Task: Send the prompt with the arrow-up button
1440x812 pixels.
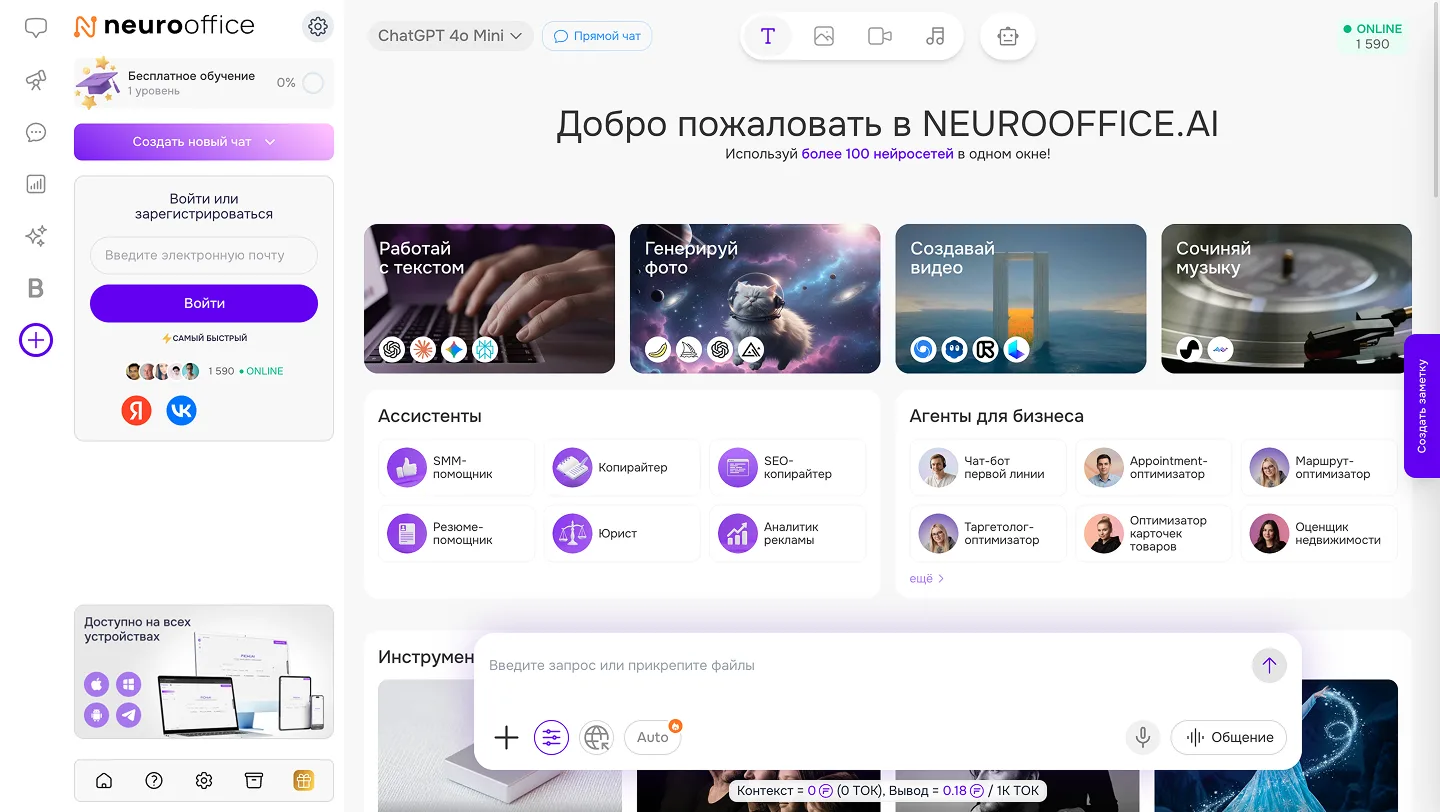Action: pyautogui.click(x=1269, y=665)
